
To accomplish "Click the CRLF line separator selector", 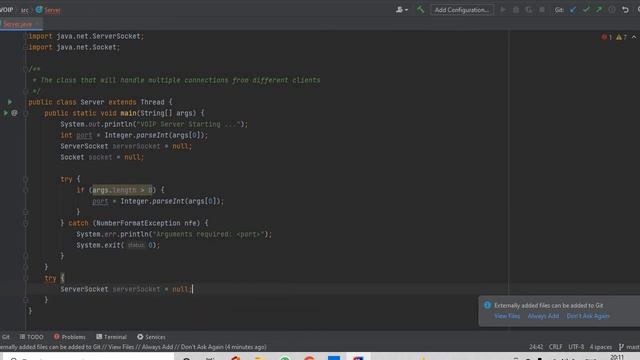I will 556,347.
